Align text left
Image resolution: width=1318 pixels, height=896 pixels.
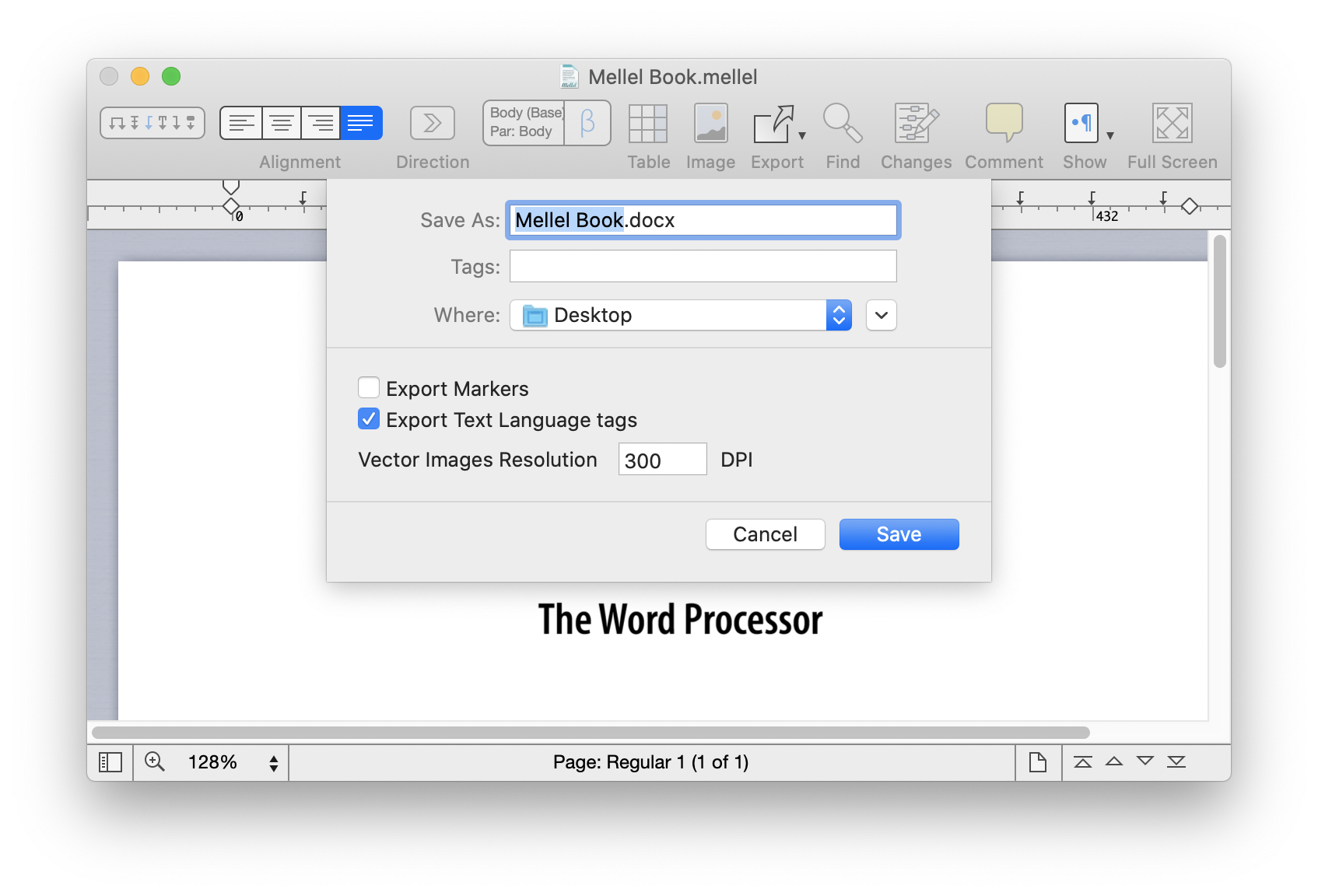pos(241,123)
